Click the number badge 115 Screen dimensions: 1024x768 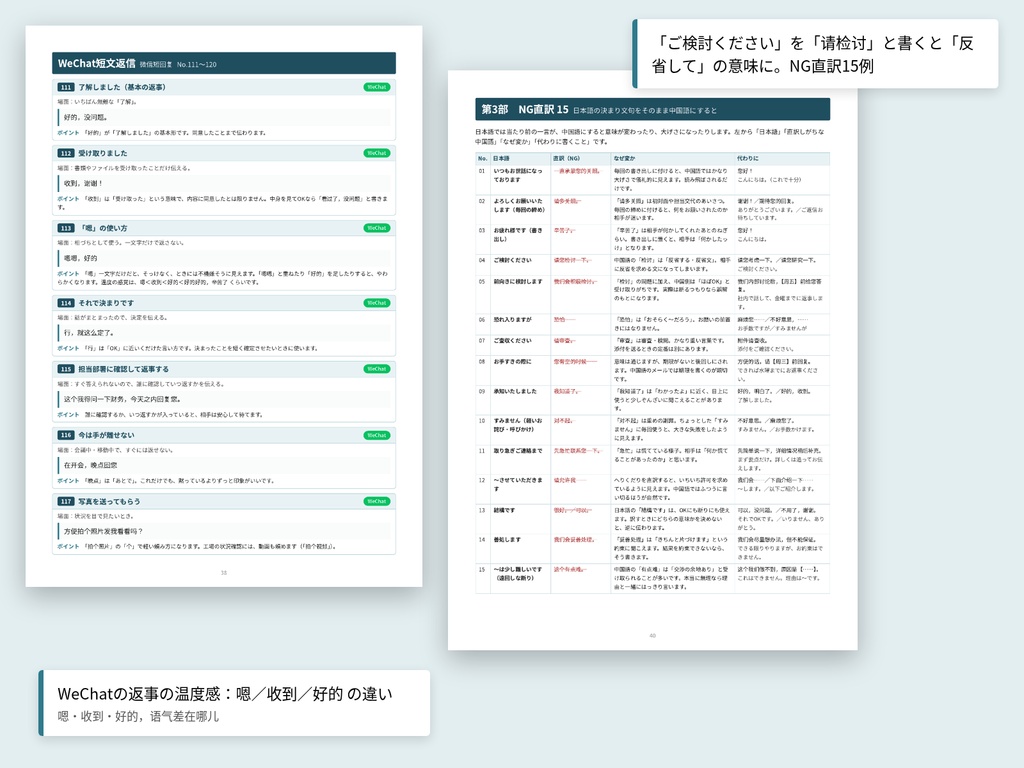click(x=66, y=369)
